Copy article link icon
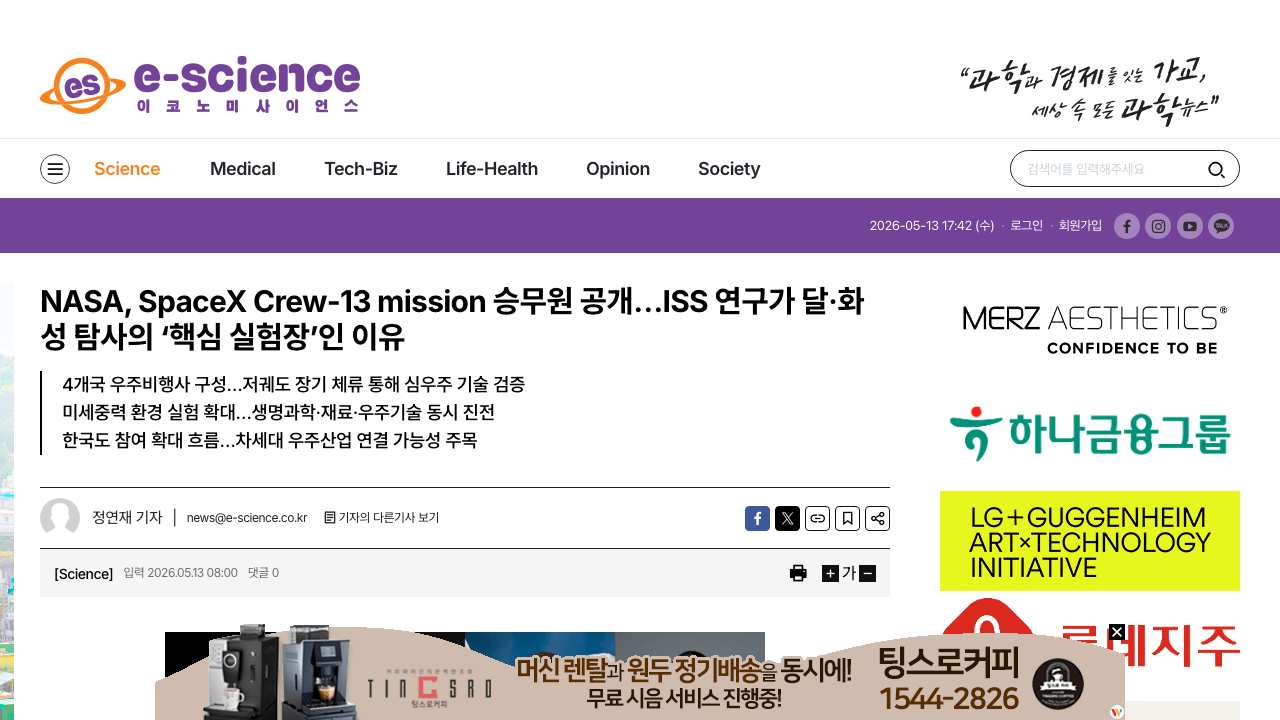This screenshot has height=720, width=1280. 817,518
